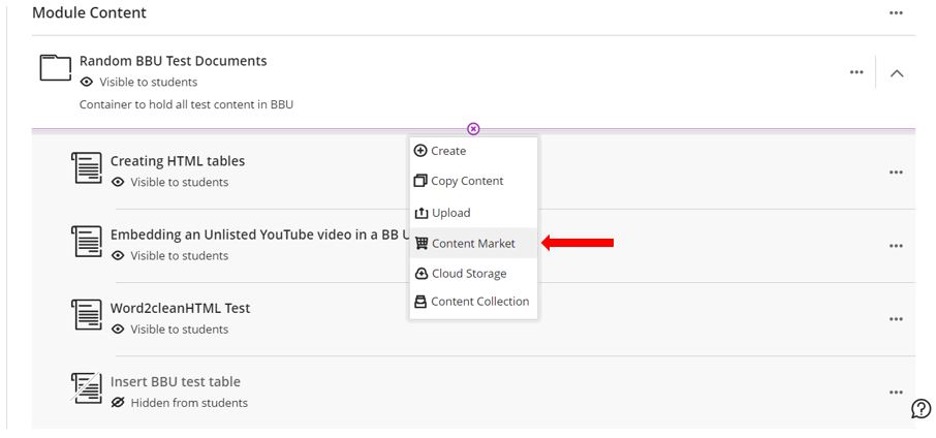
Task: Close the add-content menu using purple X
Action: click(473, 129)
